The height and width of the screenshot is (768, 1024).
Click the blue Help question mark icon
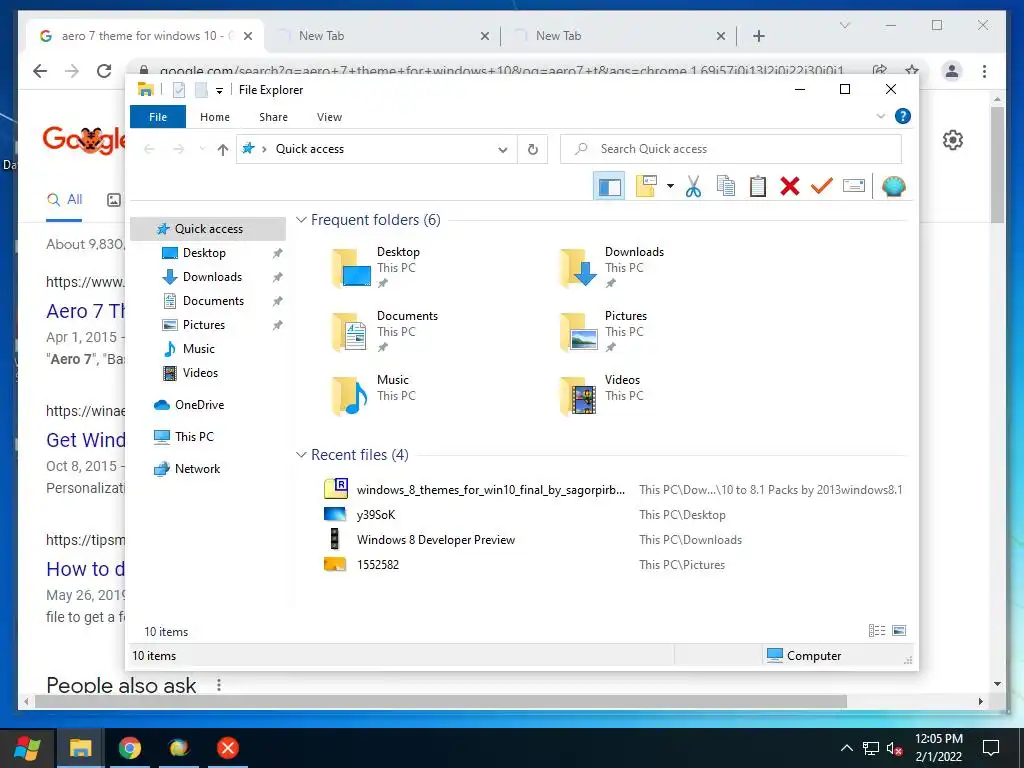pos(903,116)
